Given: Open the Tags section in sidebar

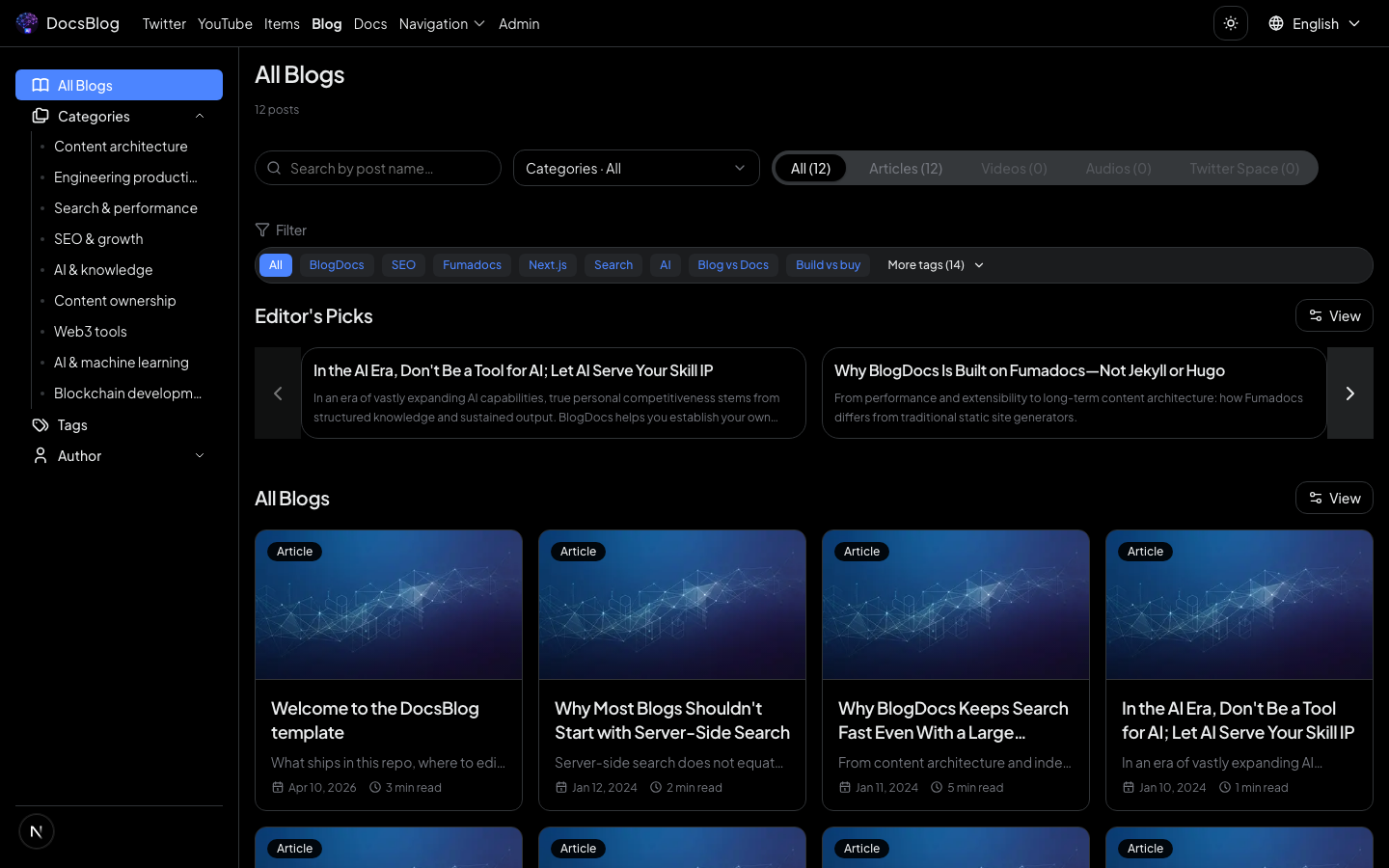Looking at the screenshot, I should click(x=72, y=425).
